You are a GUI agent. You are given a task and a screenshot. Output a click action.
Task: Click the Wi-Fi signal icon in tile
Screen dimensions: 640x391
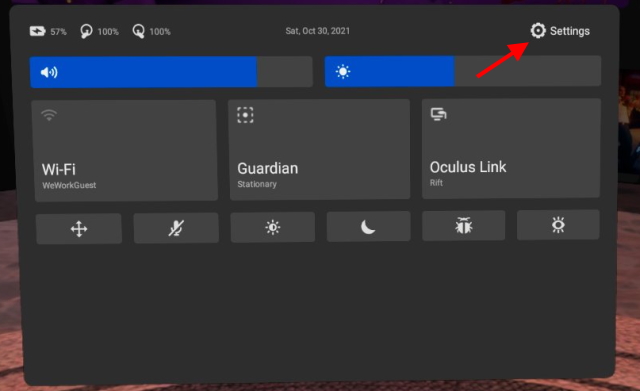[49, 115]
